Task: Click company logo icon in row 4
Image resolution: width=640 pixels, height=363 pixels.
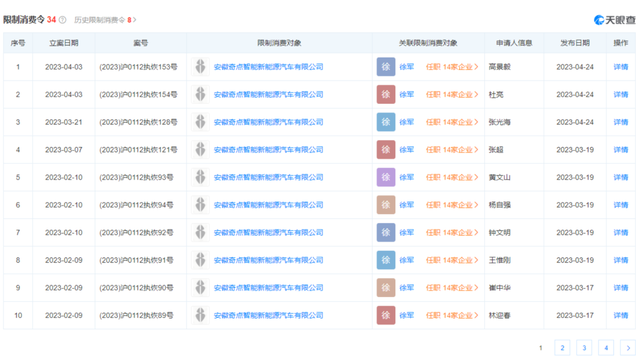Action: [200, 149]
